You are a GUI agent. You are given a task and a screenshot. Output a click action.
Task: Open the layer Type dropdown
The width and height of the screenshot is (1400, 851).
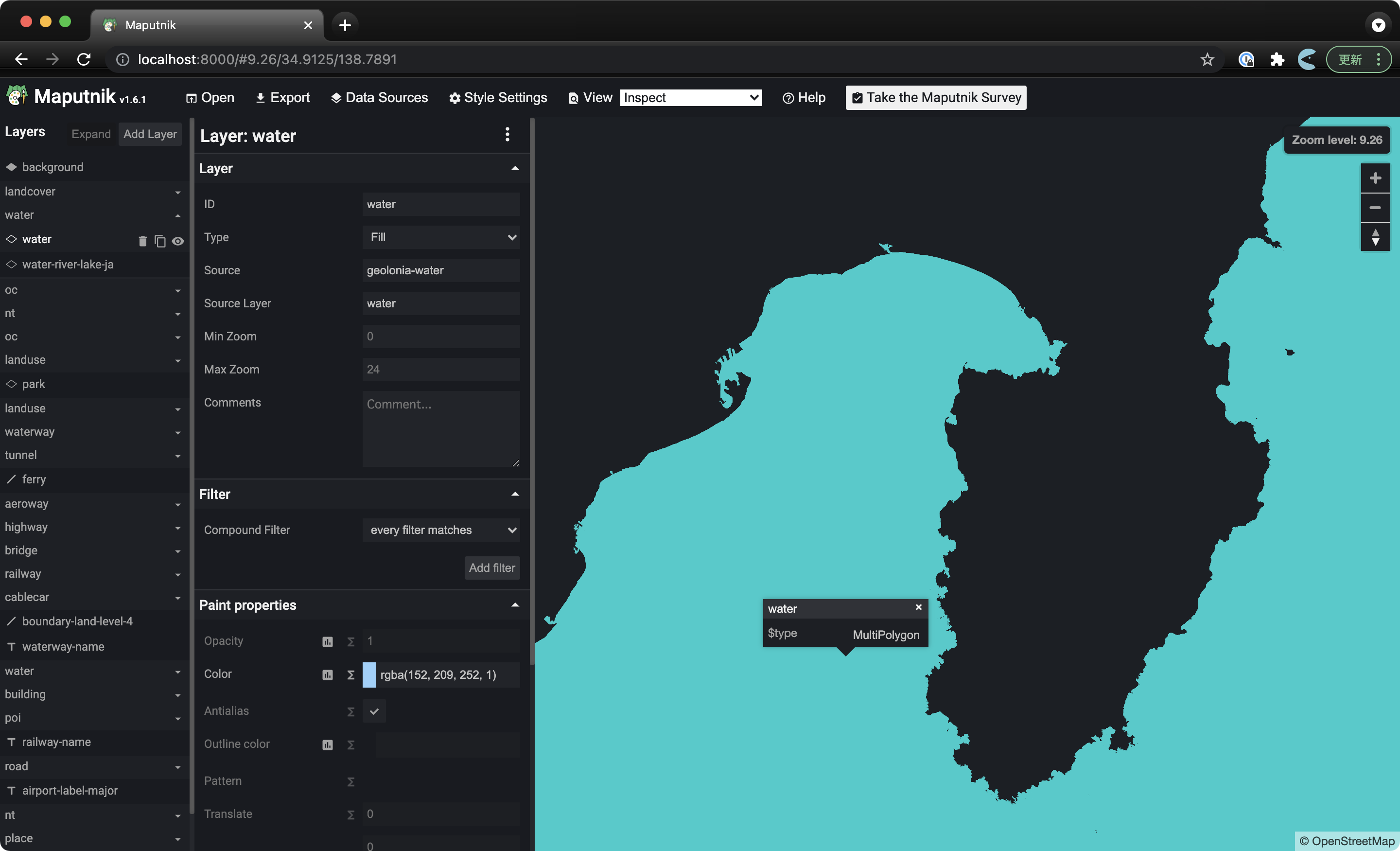441,238
